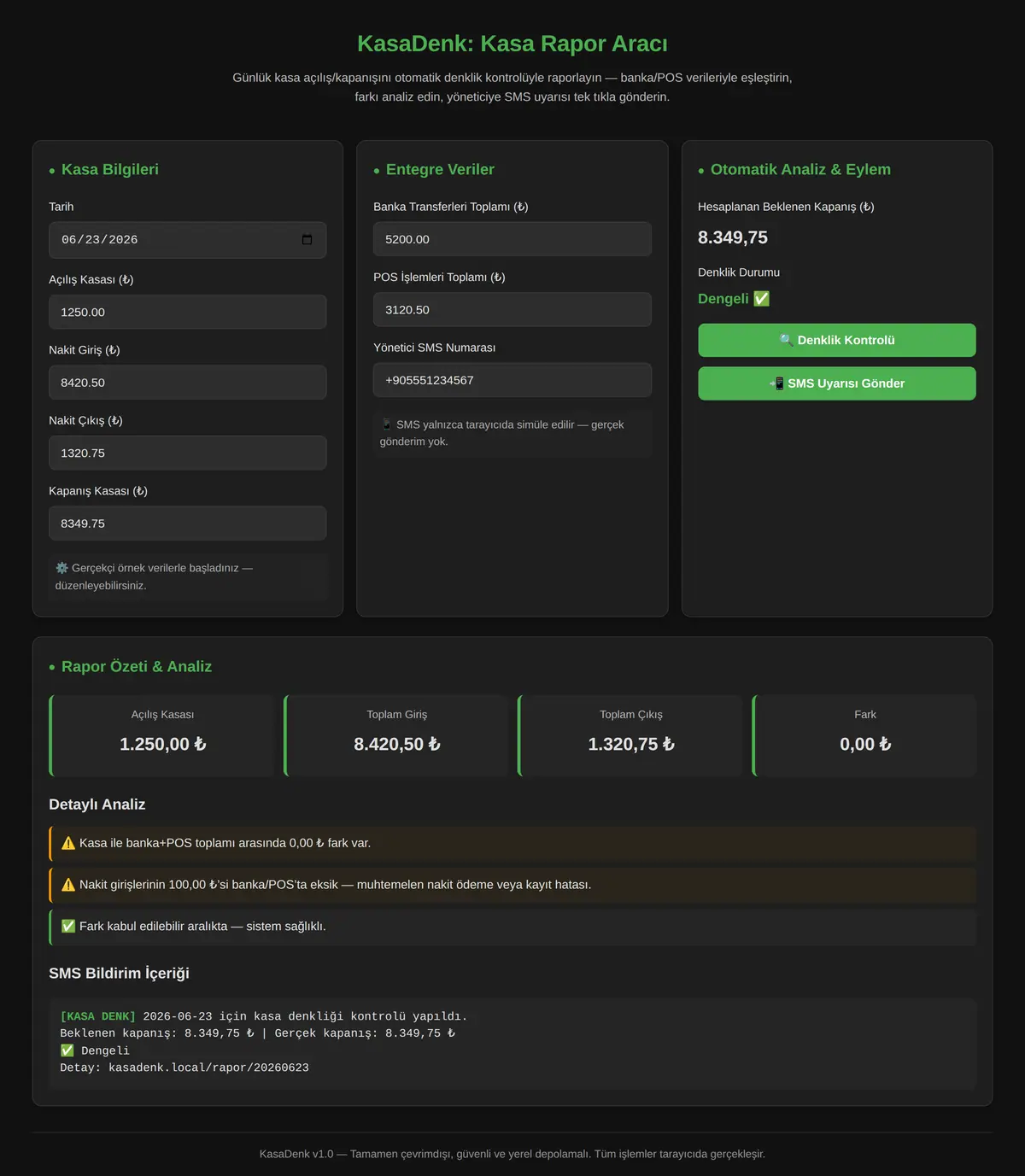Click the Hesaplanan Beklenen Kapanış label
Screen dimensions: 1025x1176
tap(786, 207)
